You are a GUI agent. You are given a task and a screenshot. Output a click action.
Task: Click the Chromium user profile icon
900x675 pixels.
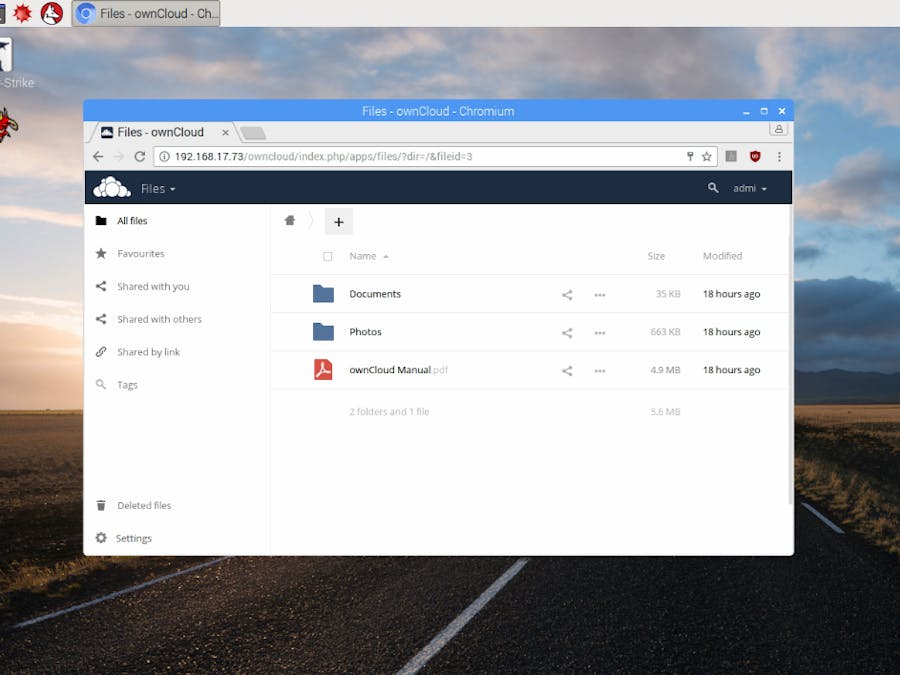[x=778, y=129]
